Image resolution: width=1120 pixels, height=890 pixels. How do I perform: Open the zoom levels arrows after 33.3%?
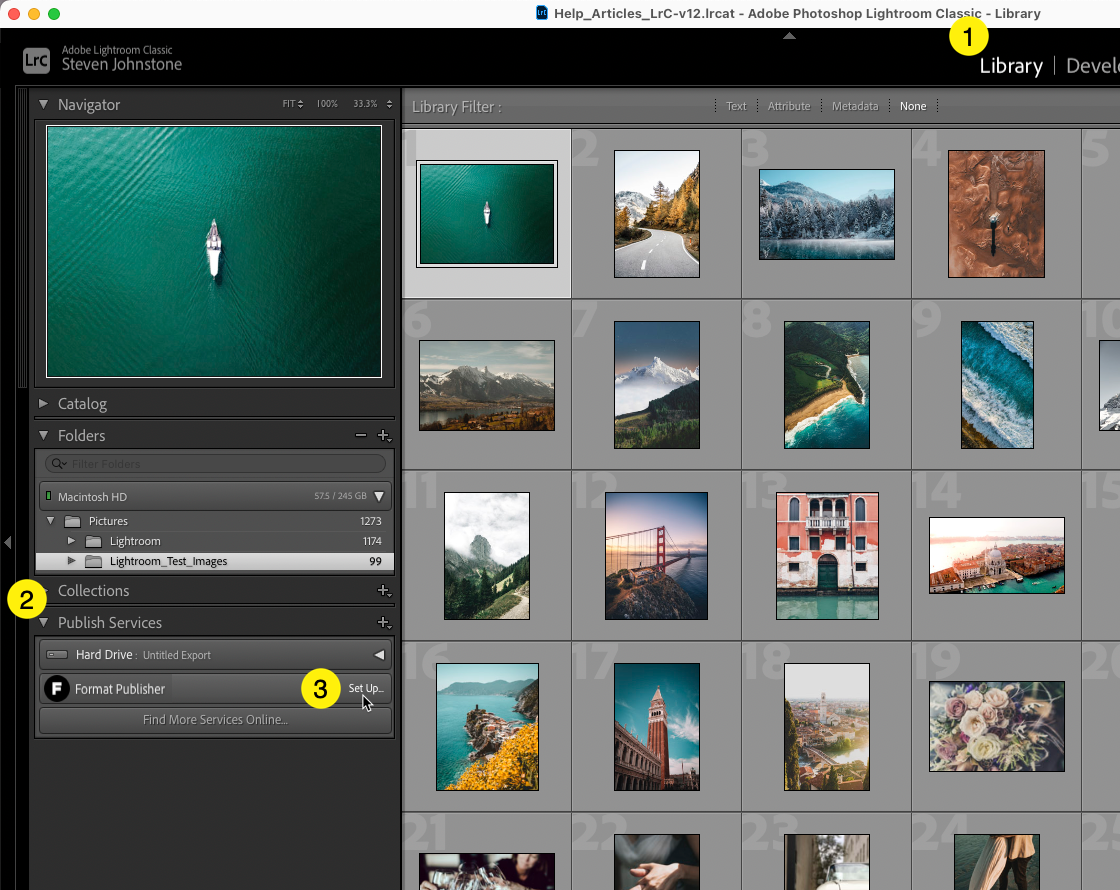389,104
